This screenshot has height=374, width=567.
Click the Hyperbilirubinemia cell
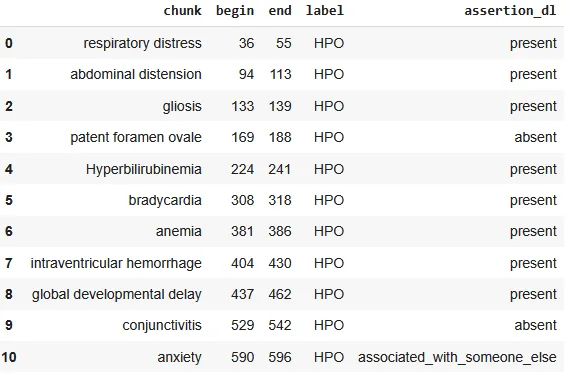point(144,169)
